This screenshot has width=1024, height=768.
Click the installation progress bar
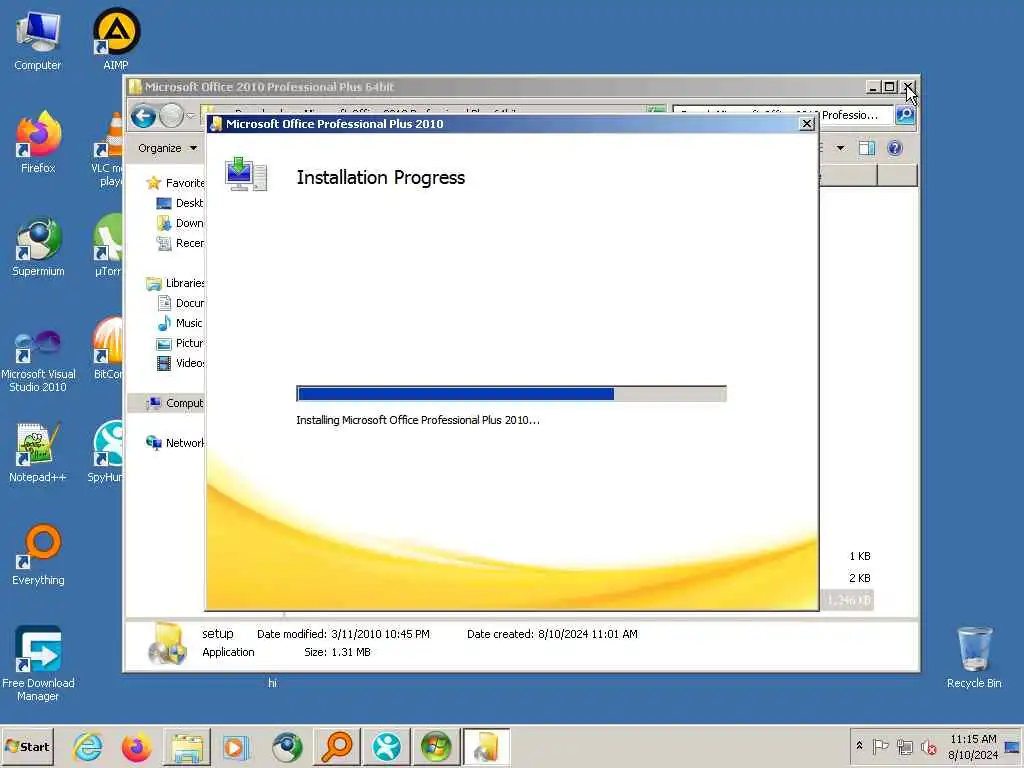click(x=511, y=394)
